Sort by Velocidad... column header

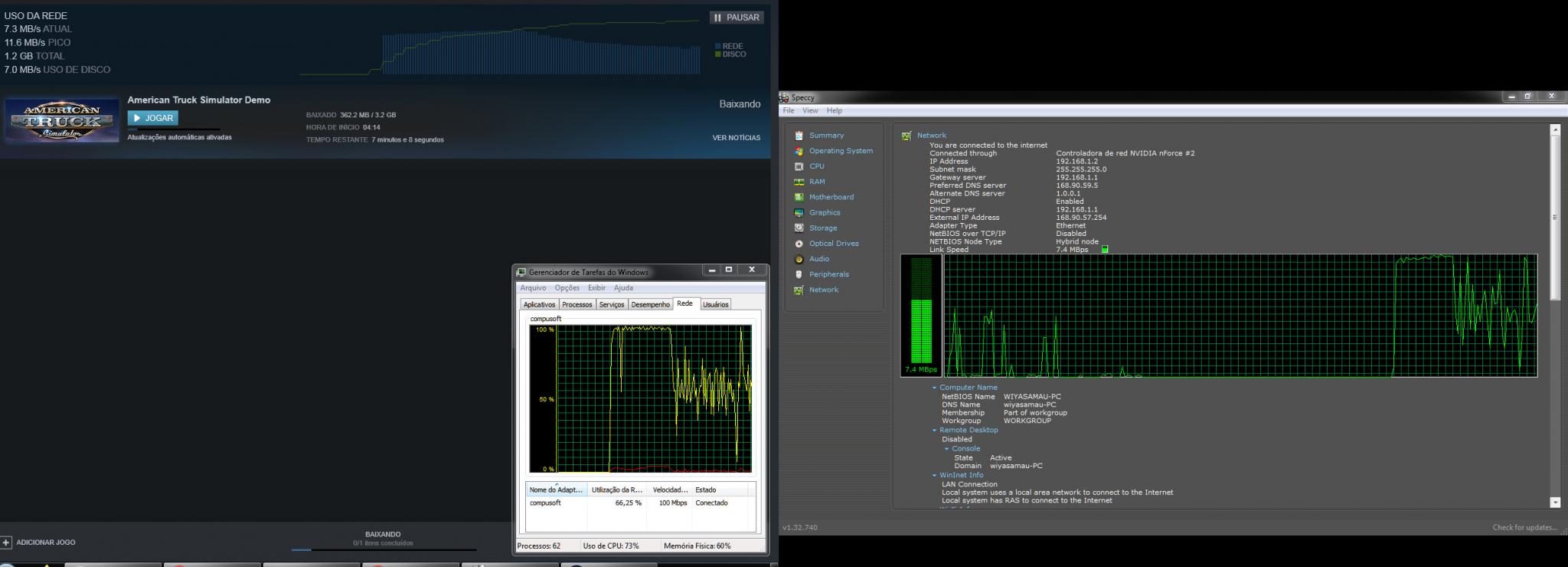click(x=670, y=490)
